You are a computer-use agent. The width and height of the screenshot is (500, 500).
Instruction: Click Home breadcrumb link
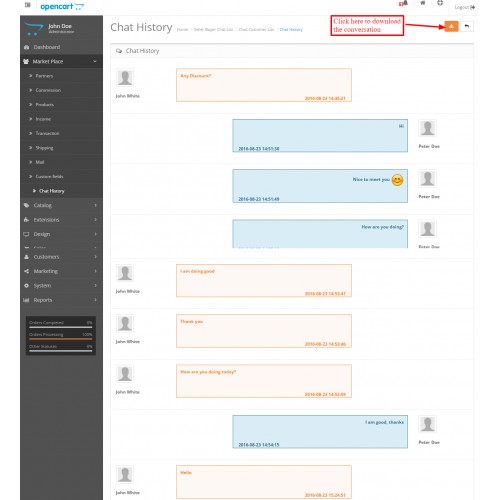[x=182, y=30]
